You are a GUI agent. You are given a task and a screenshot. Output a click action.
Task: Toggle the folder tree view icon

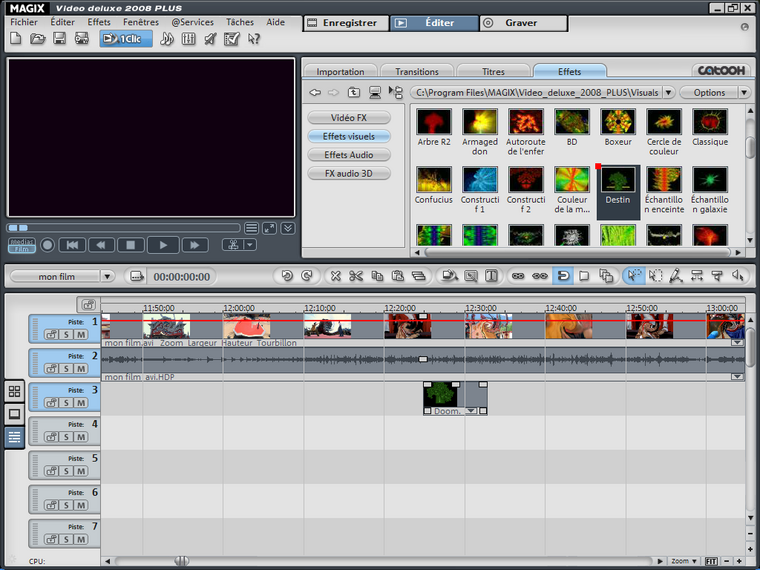click(x=396, y=92)
